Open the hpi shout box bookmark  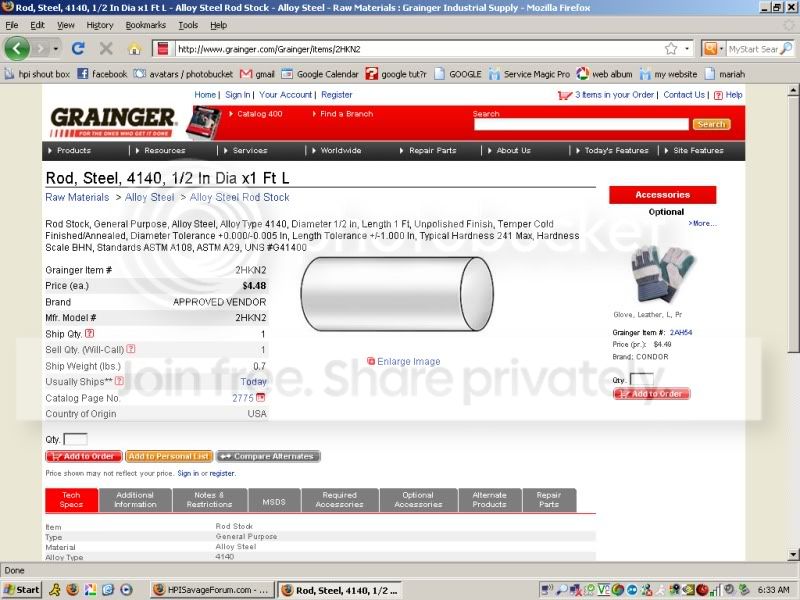click(37, 74)
